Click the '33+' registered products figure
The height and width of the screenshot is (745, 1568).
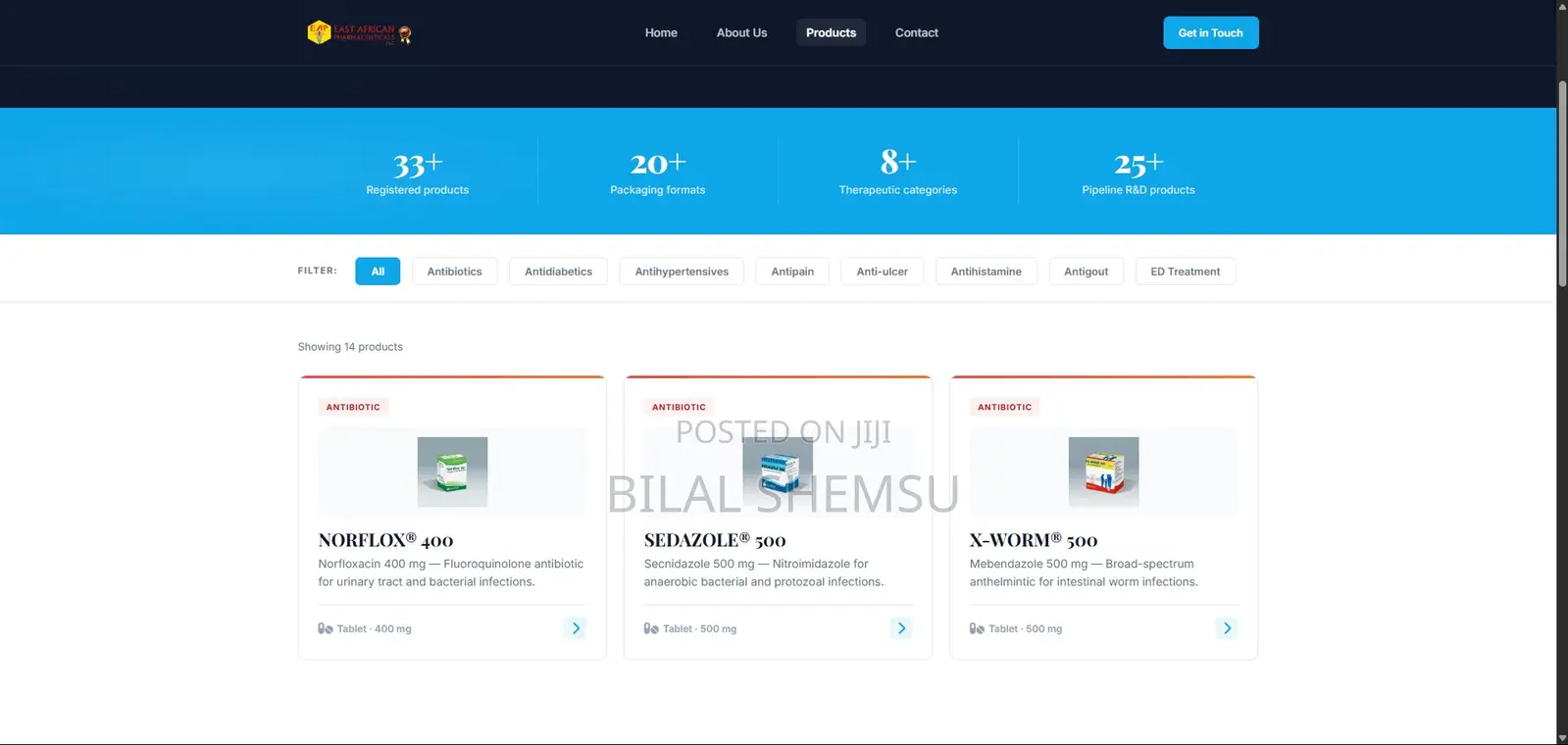(x=418, y=163)
